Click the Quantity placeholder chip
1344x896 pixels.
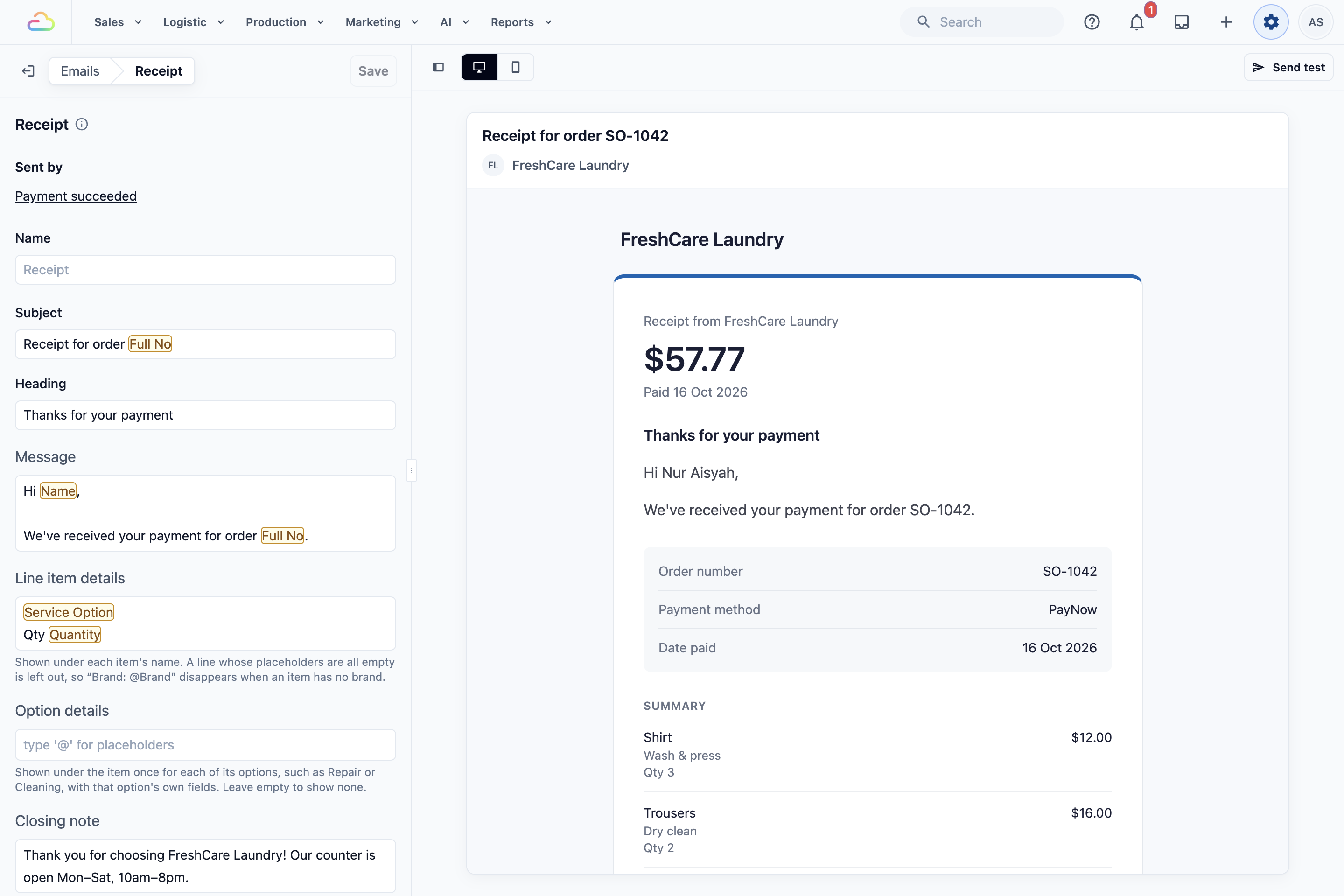tap(75, 634)
